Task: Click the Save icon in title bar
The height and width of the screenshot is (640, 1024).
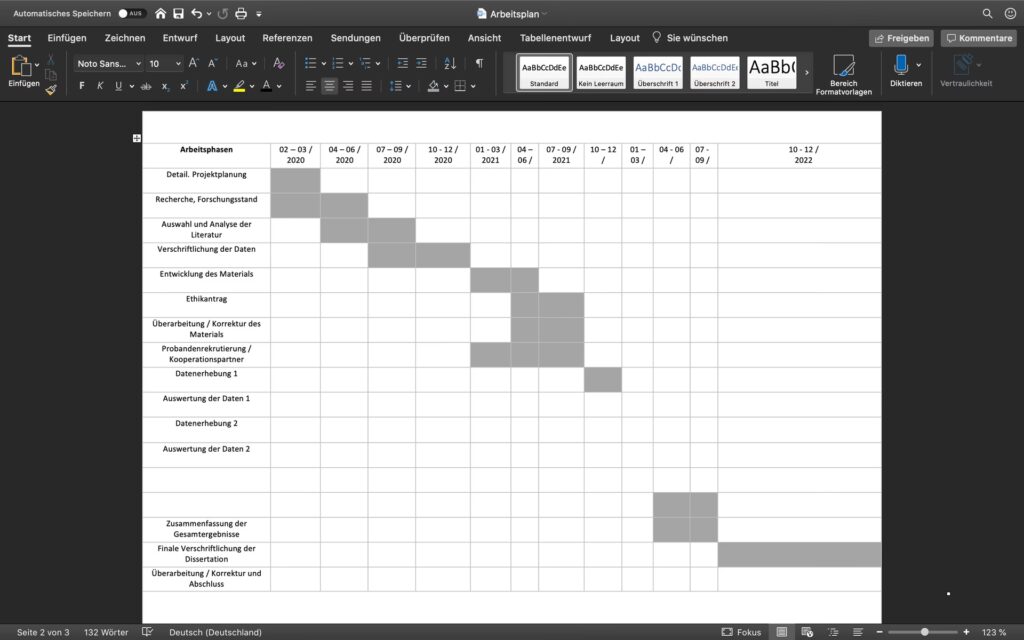Action: point(178,14)
